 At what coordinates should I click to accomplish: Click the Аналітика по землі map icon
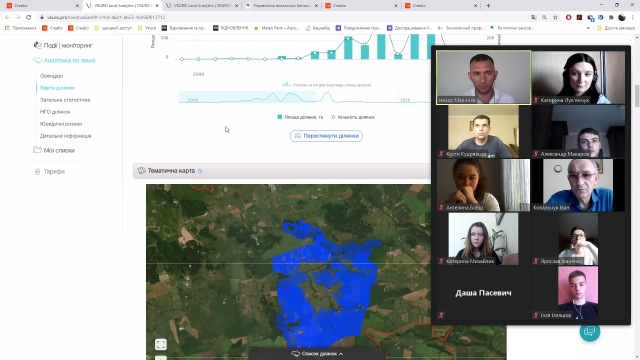37,60
